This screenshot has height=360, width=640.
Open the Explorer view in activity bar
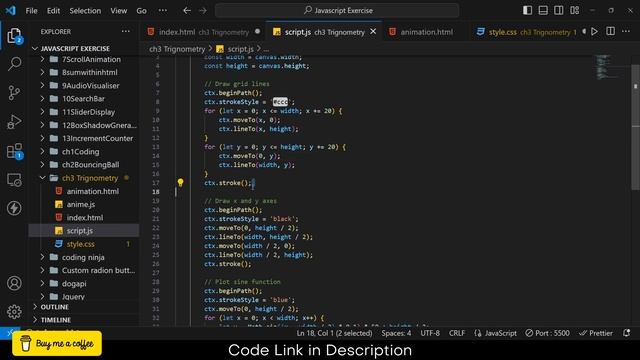point(14,36)
